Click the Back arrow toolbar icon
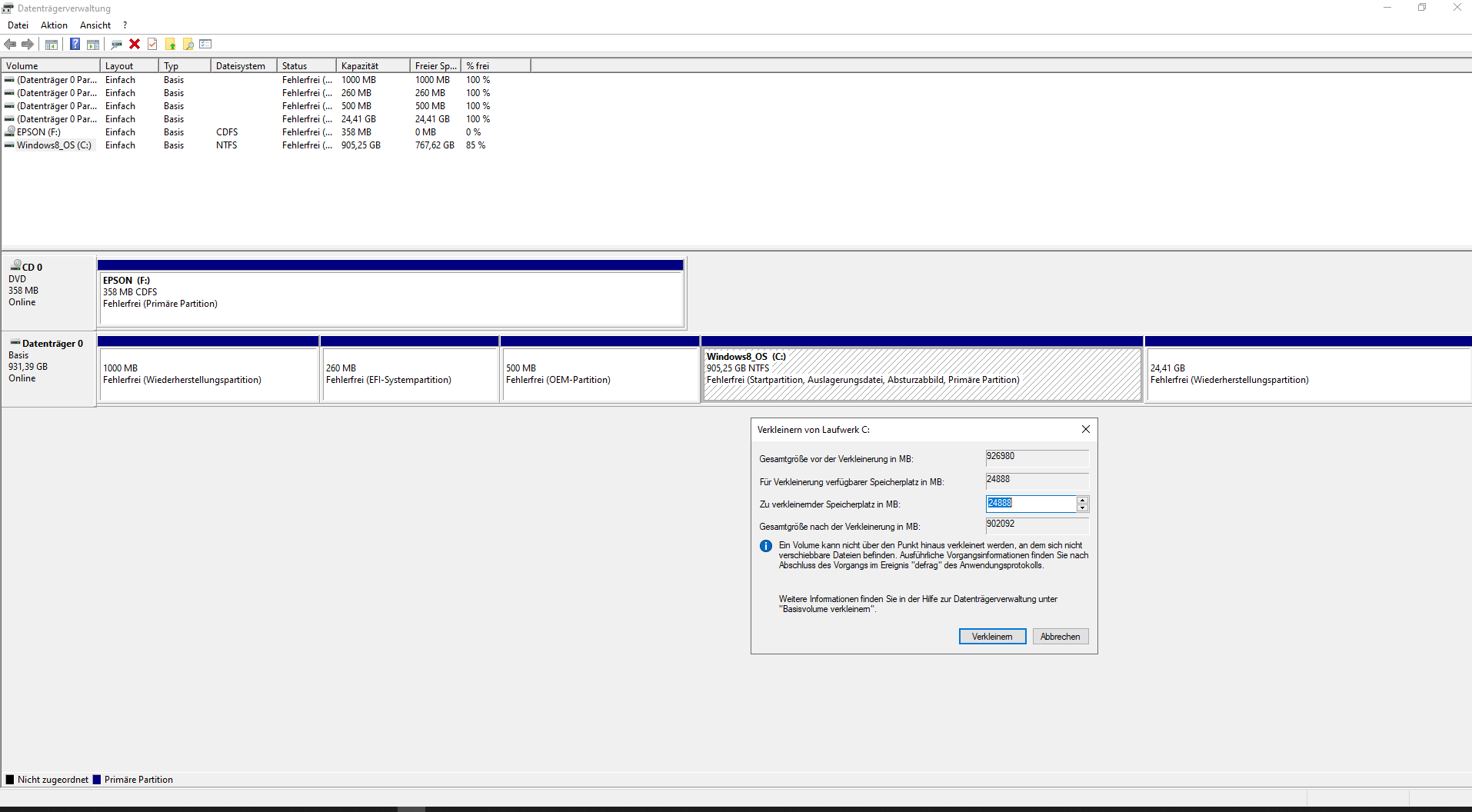 click(10, 45)
